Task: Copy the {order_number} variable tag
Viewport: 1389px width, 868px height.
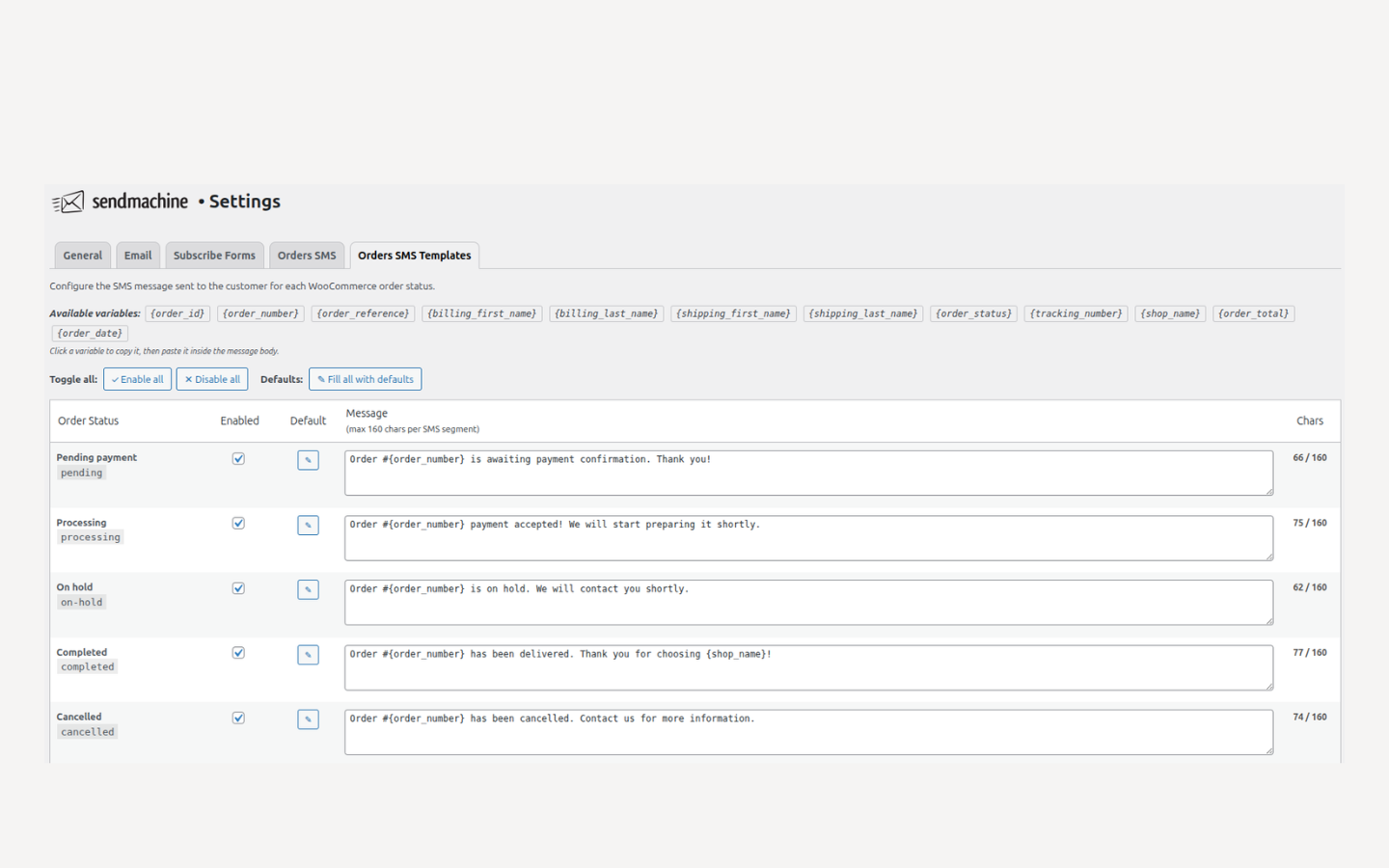Action: point(260,313)
